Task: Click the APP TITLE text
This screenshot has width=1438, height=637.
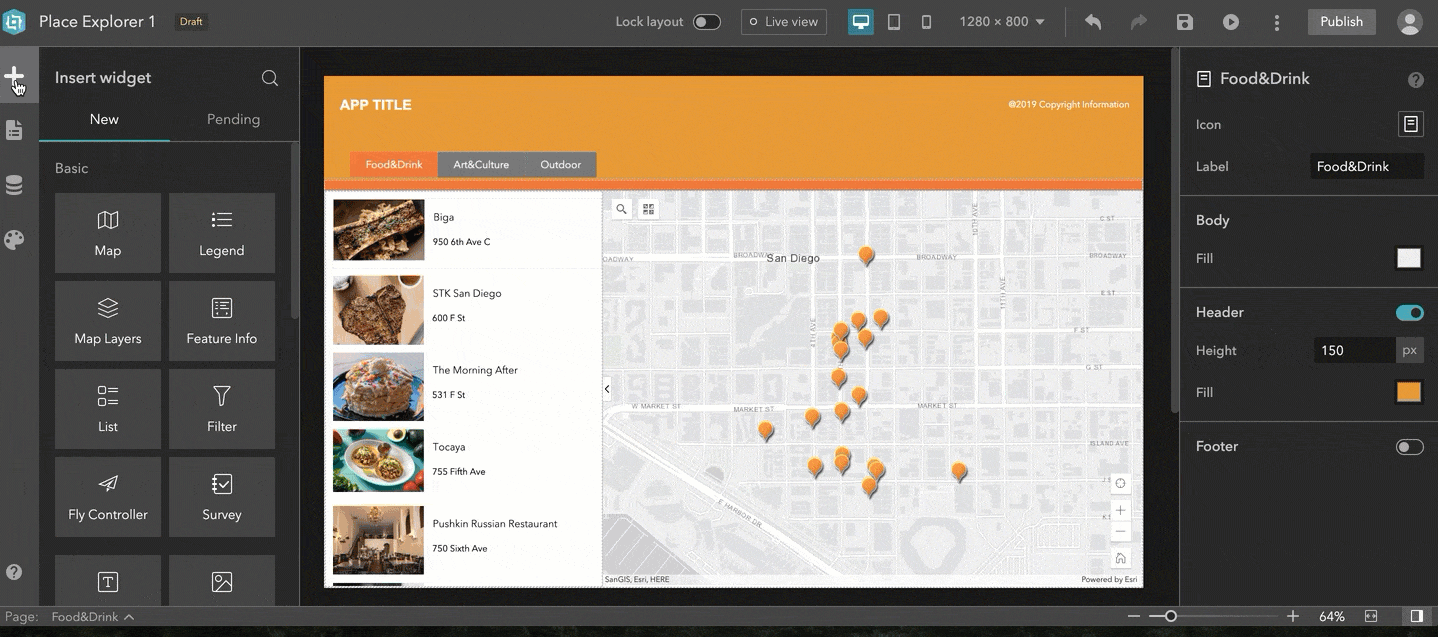Action: pos(375,105)
